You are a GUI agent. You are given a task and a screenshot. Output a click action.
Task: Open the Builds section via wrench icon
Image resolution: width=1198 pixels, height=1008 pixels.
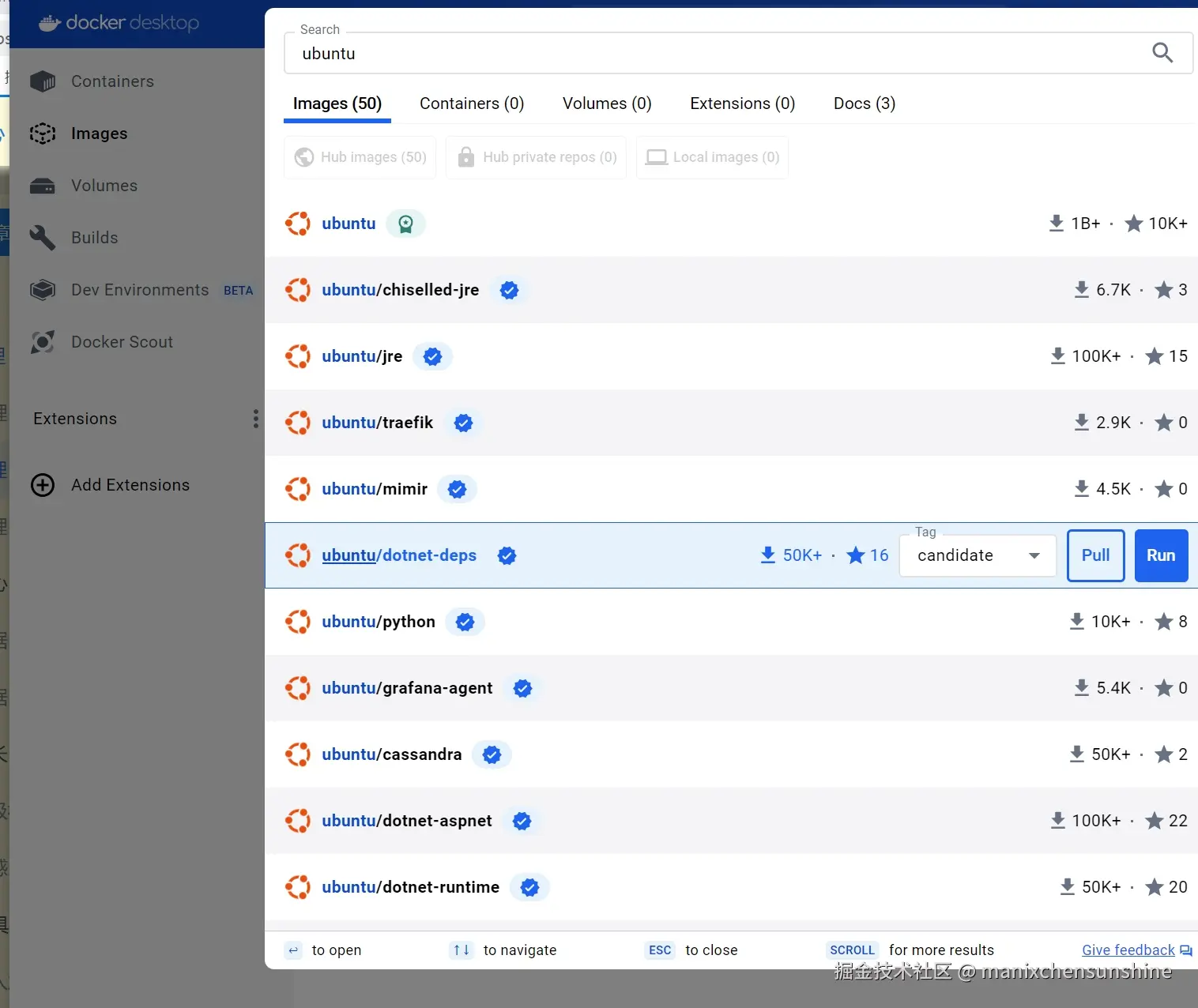point(42,238)
